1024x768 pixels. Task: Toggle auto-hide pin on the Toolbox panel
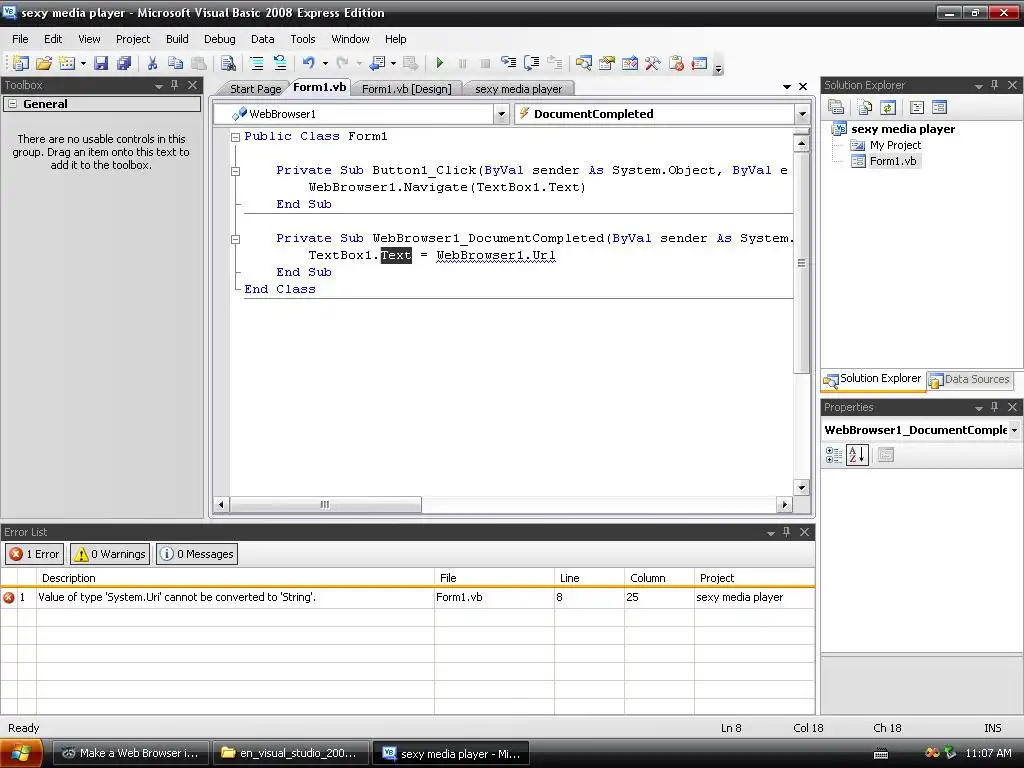click(x=174, y=85)
